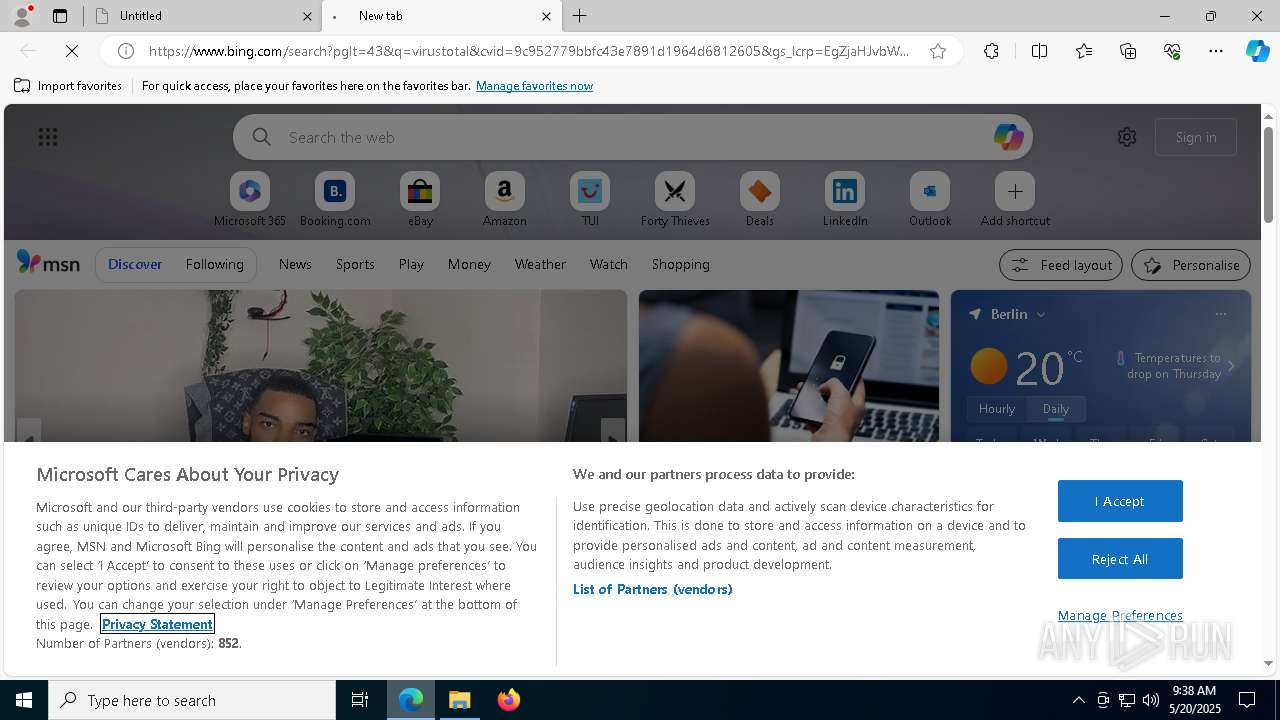Open eBay shortcut
The height and width of the screenshot is (720, 1280).
(x=420, y=199)
